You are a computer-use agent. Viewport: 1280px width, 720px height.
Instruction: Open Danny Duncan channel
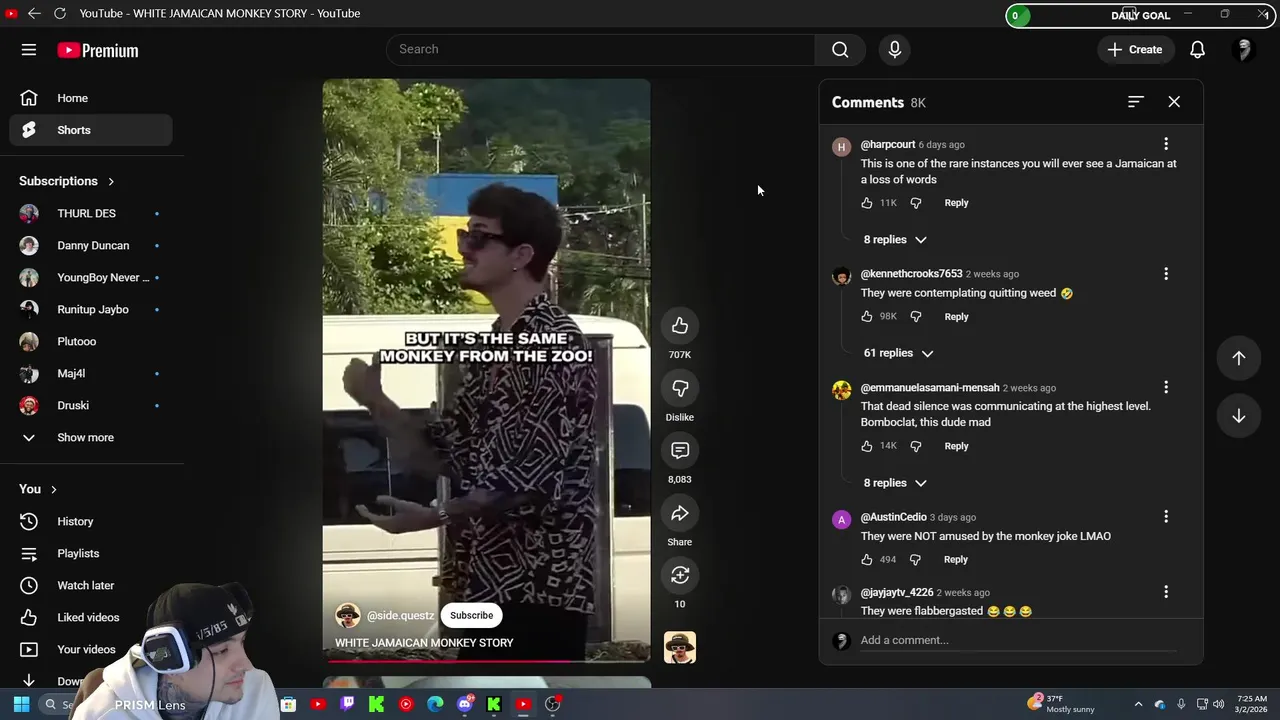pos(91,245)
